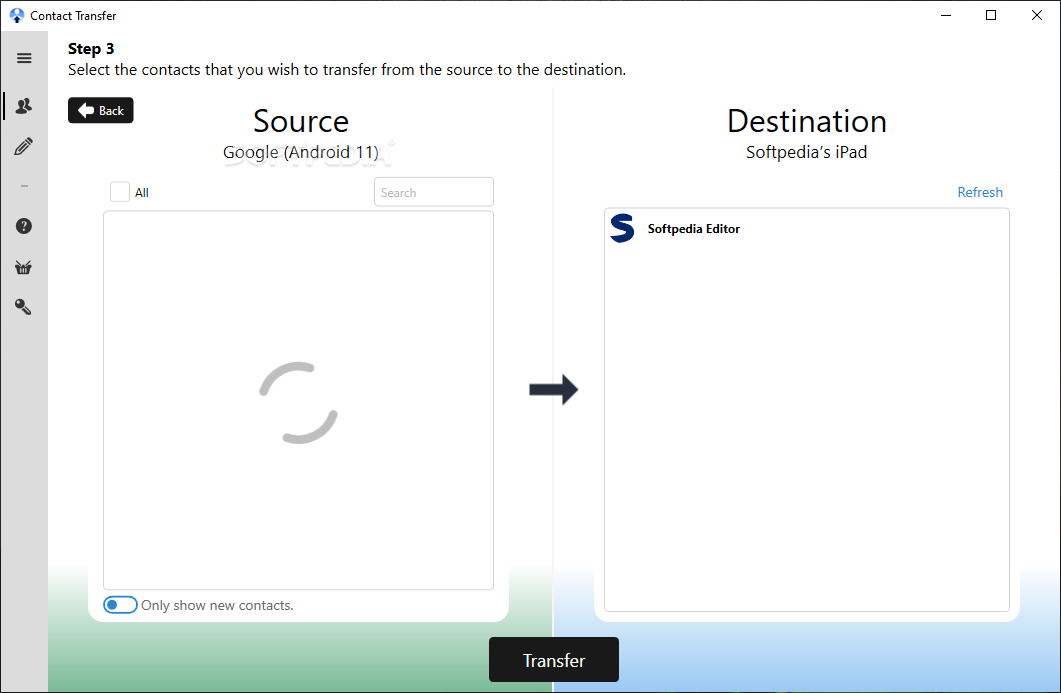Select the contacts icon in sidebar
This screenshot has height=693, width=1061.
[24, 106]
